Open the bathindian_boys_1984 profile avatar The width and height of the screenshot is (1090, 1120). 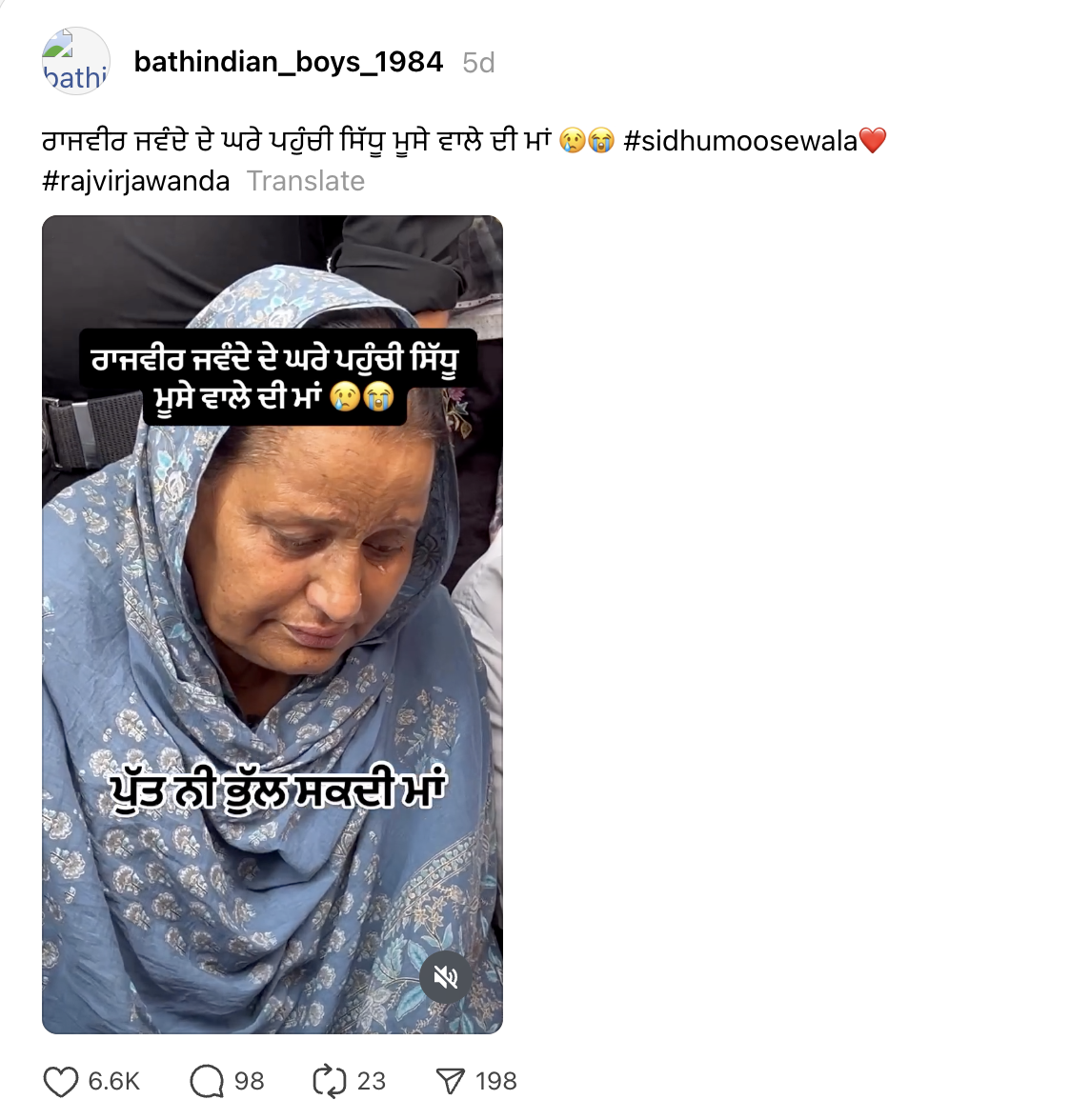tap(76, 61)
